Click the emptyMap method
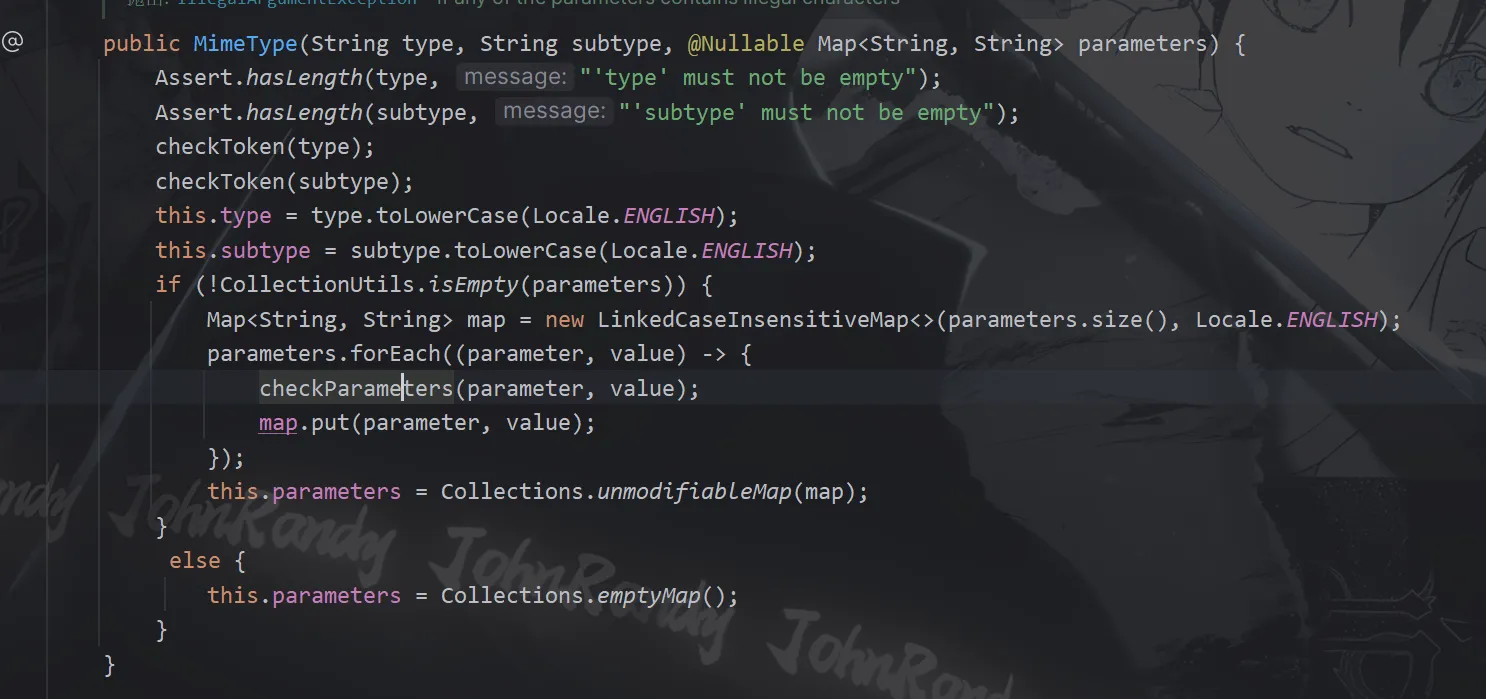1486x699 pixels. 649,596
